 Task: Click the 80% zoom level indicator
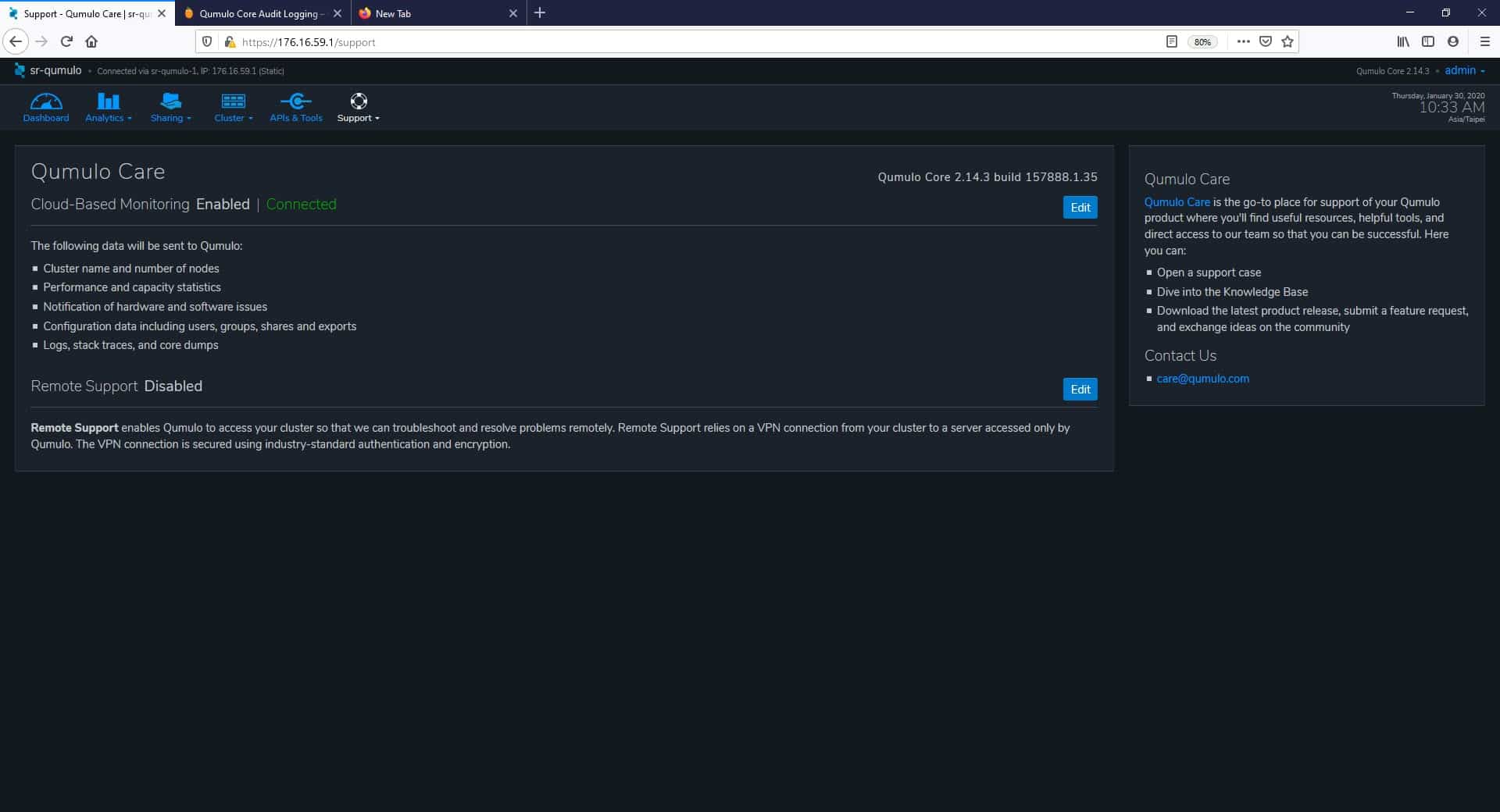[1202, 42]
